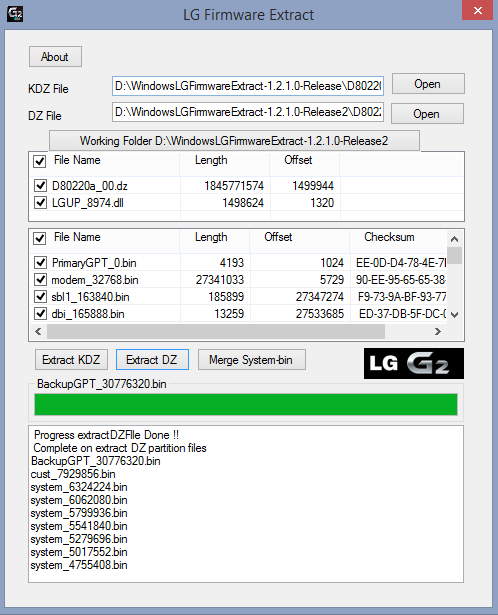The width and height of the screenshot is (498, 615).
Task: Click 'Complete on extract DZ partition files' log line
Action: click(x=120, y=448)
